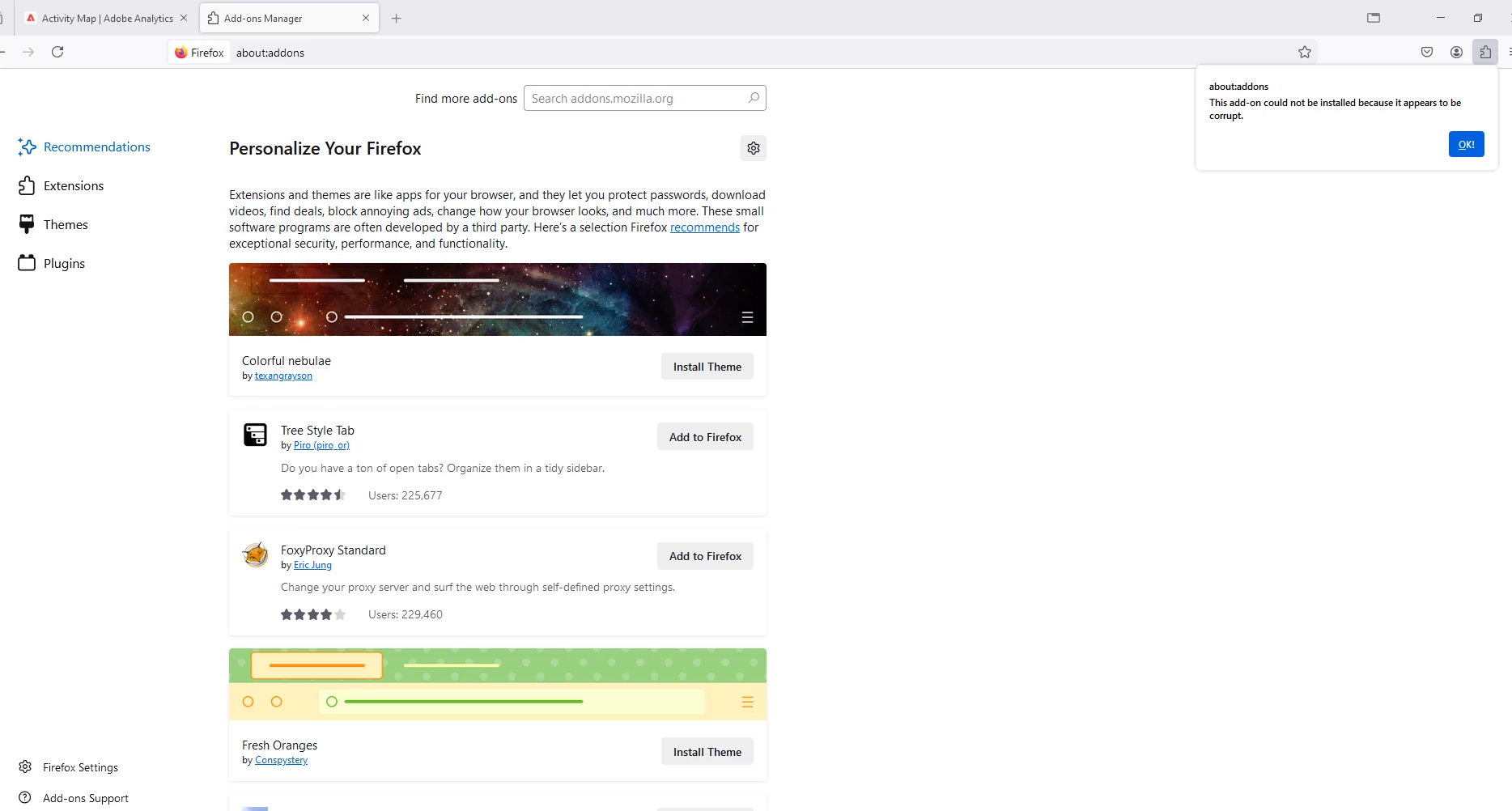Add Tree Style Tab to Firefox
This screenshot has height=811, width=1512.
pos(705,437)
